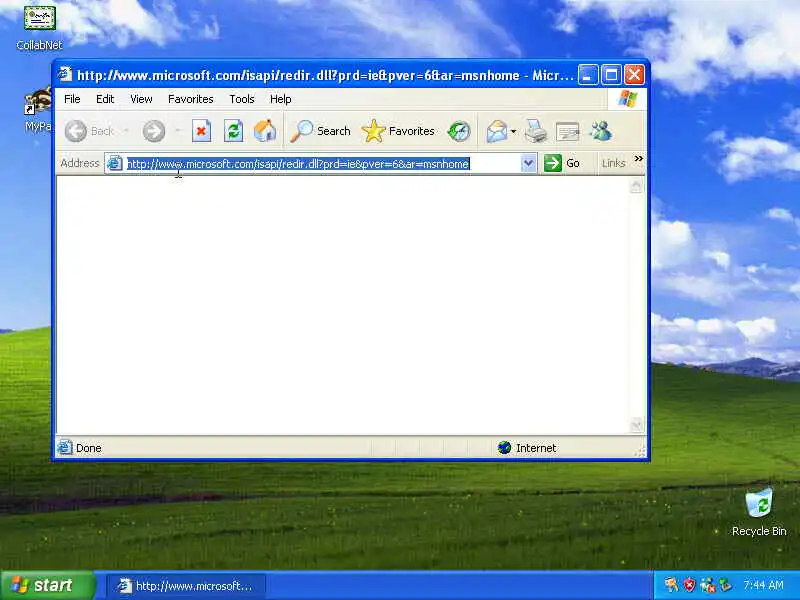Expand the Forward button history arrow
The image size is (800, 600).
click(178, 131)
